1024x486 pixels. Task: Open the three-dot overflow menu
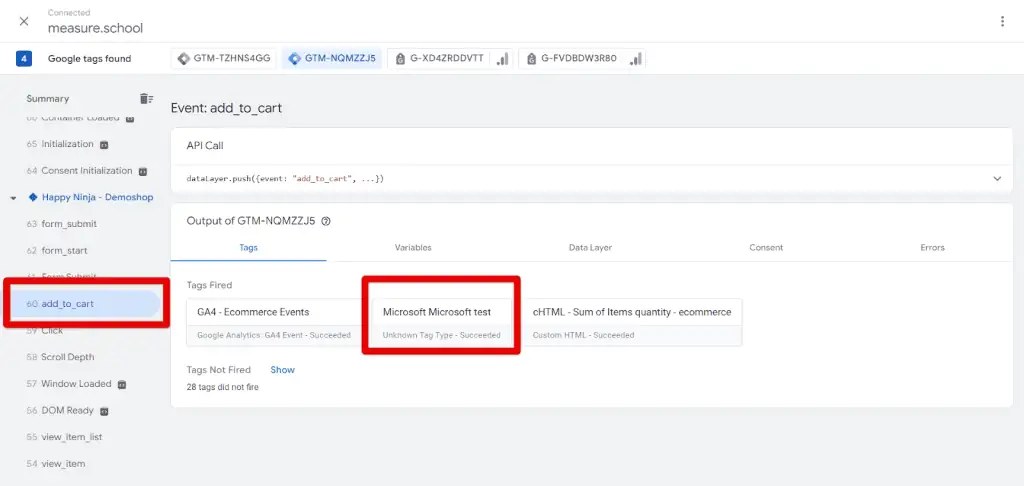pyautogui.click(x=1002, y=21)
